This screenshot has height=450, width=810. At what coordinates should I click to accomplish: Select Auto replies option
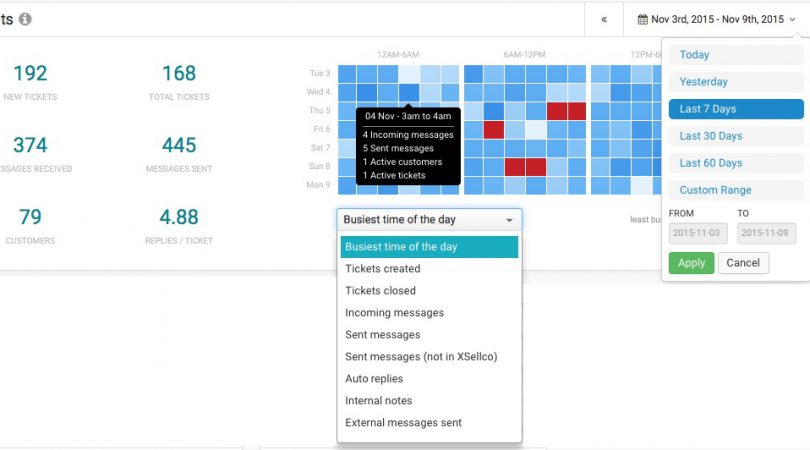click(x=374, y=379)
